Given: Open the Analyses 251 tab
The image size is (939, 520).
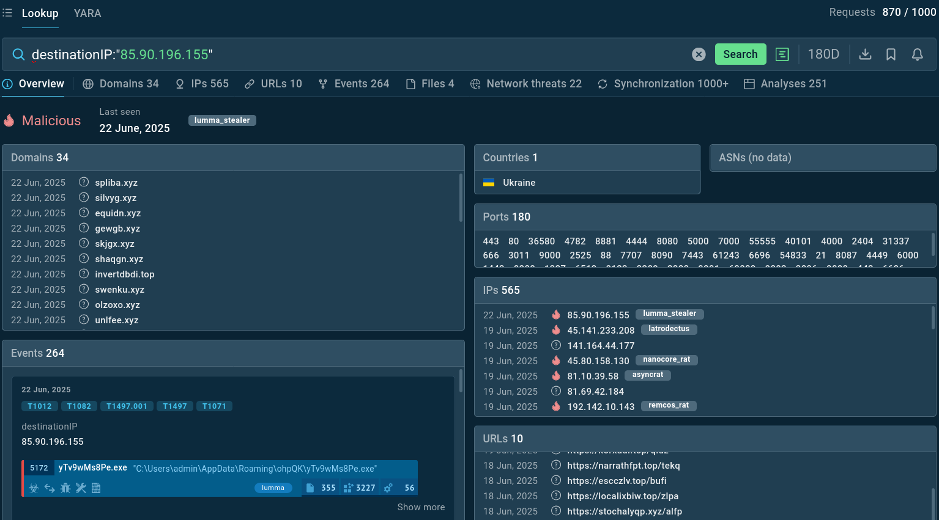Looking at the screenshot, I should tap(785, 84).
